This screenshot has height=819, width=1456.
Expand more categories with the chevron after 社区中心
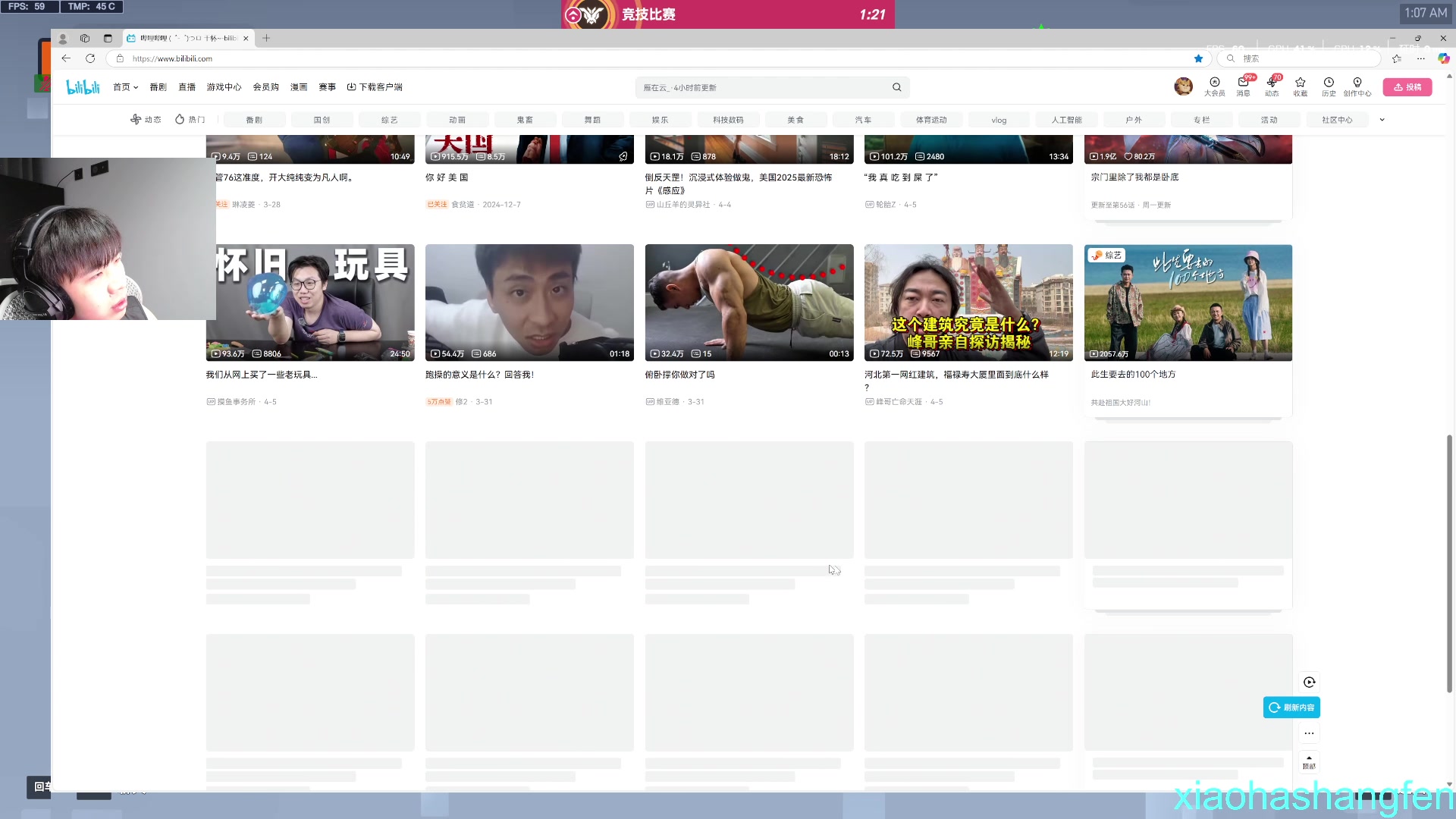point(1382,120)
